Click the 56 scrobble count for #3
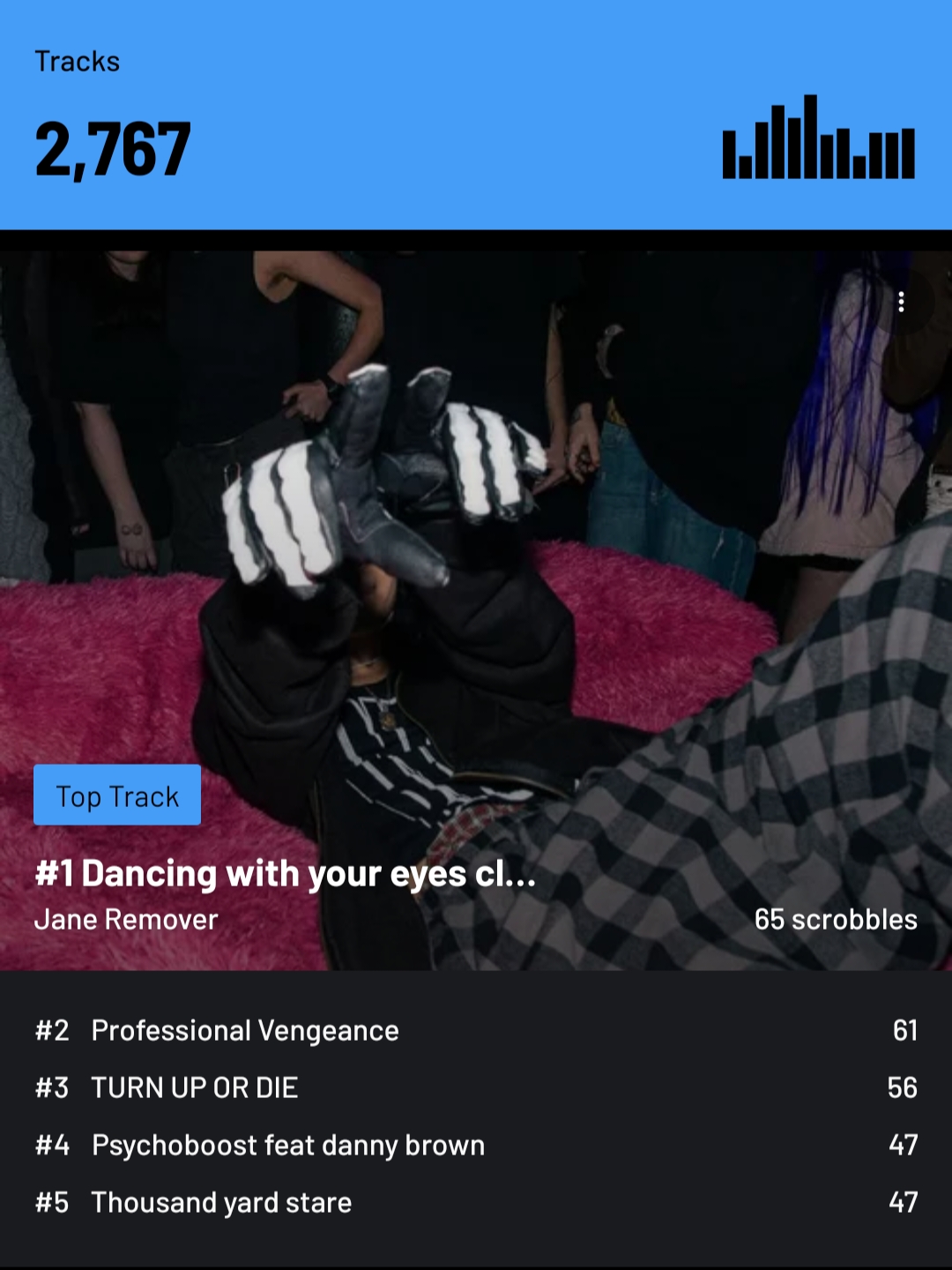Image resolution: width=952 pixels, height=1270 pixels. [903, 1087]
